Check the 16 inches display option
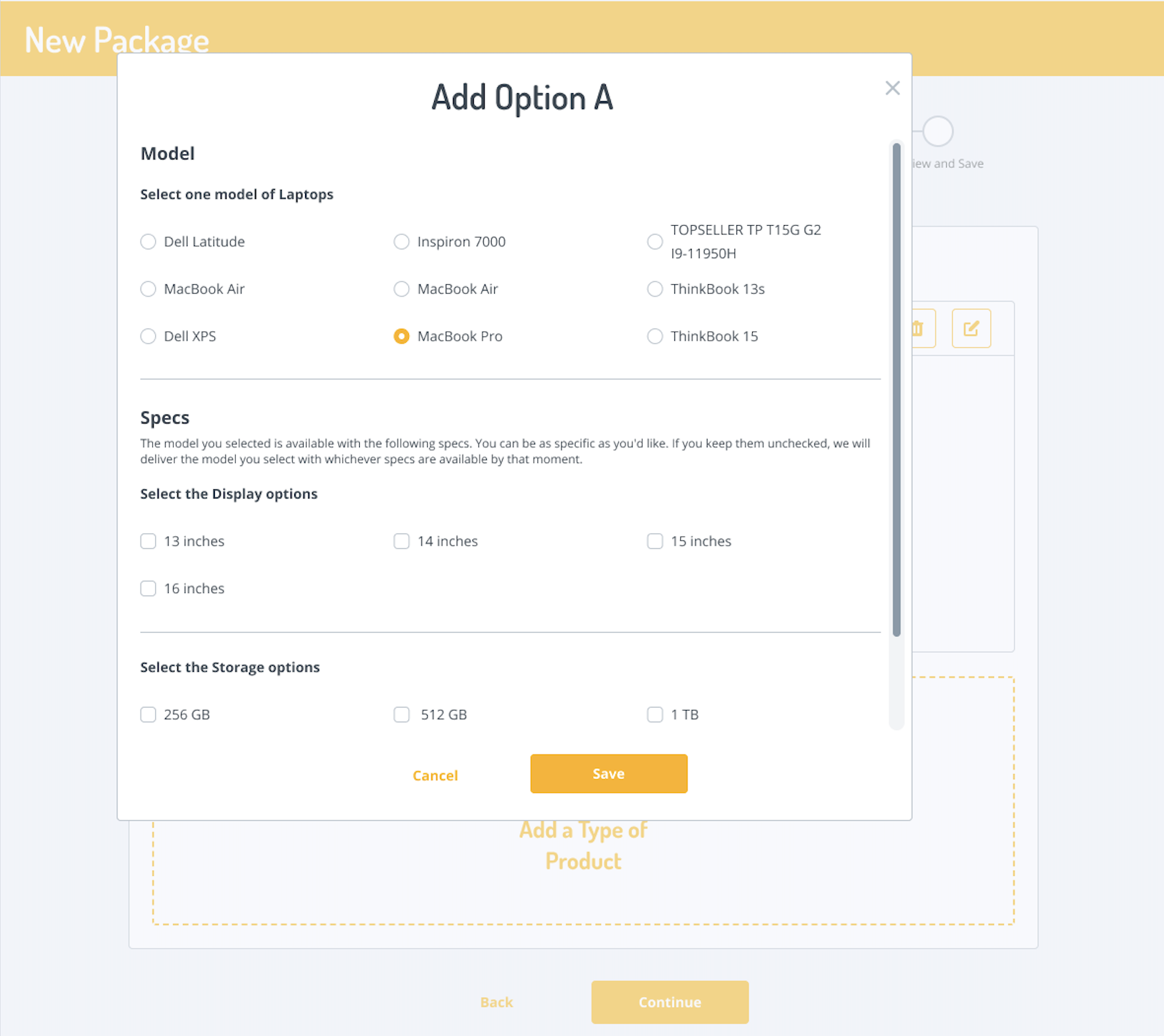The height and width of the screenshot is (1036, 1164). (x=149, y=589)
